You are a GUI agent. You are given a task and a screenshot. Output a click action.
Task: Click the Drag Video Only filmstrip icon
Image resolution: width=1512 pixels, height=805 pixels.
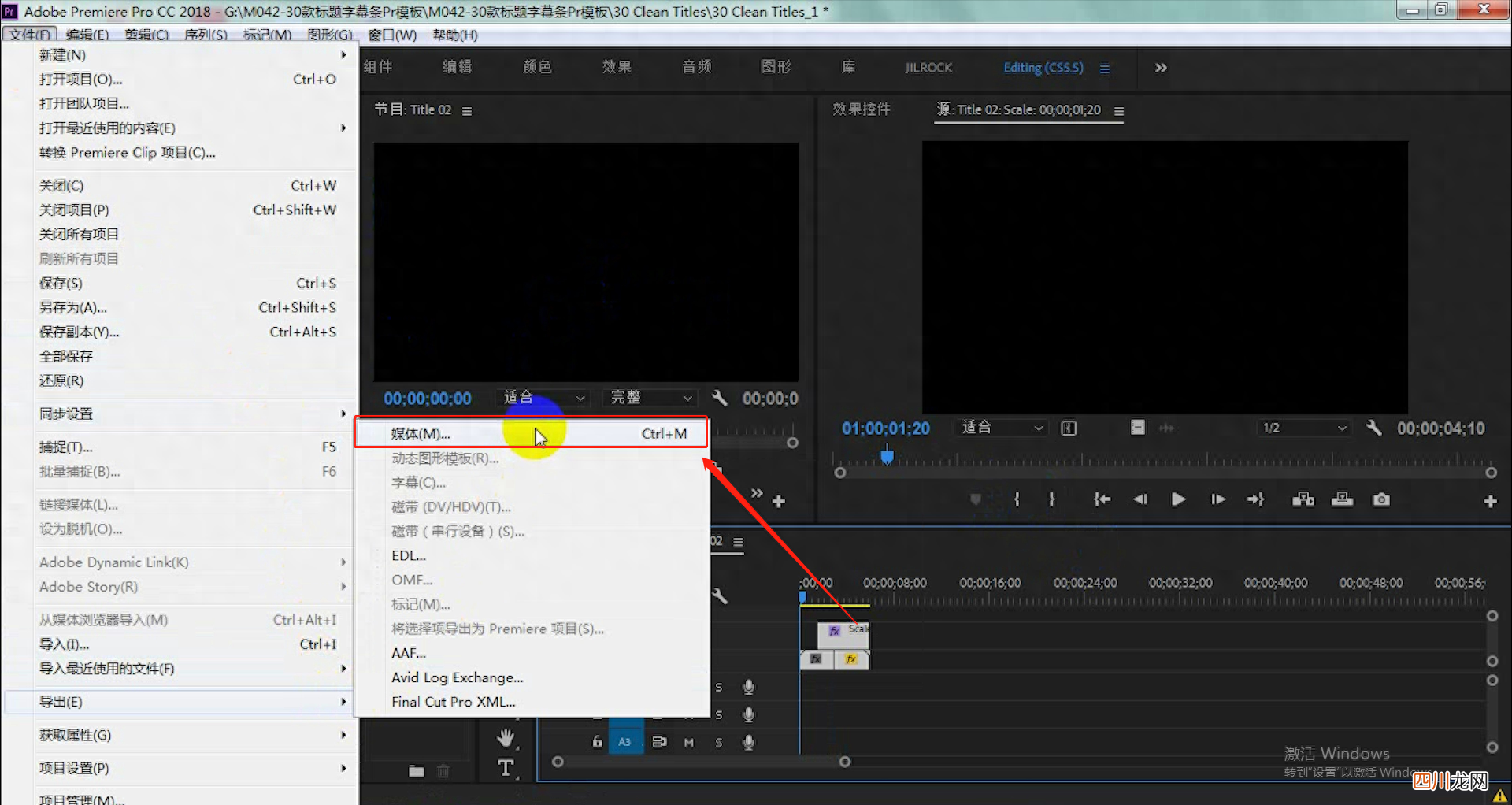pyautogui.click(x=1138, y=427)
